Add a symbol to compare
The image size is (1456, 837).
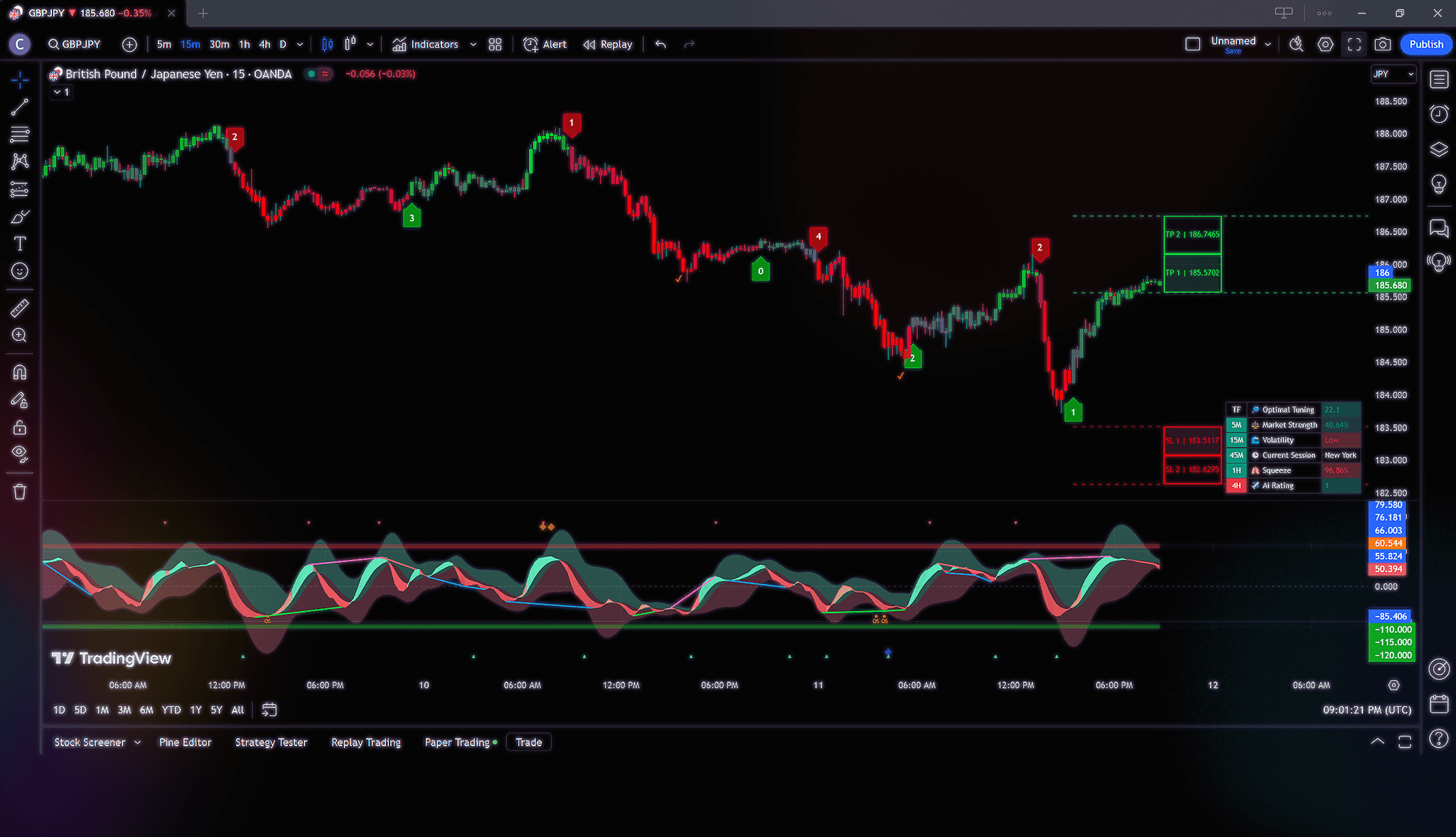coord(129,44)
